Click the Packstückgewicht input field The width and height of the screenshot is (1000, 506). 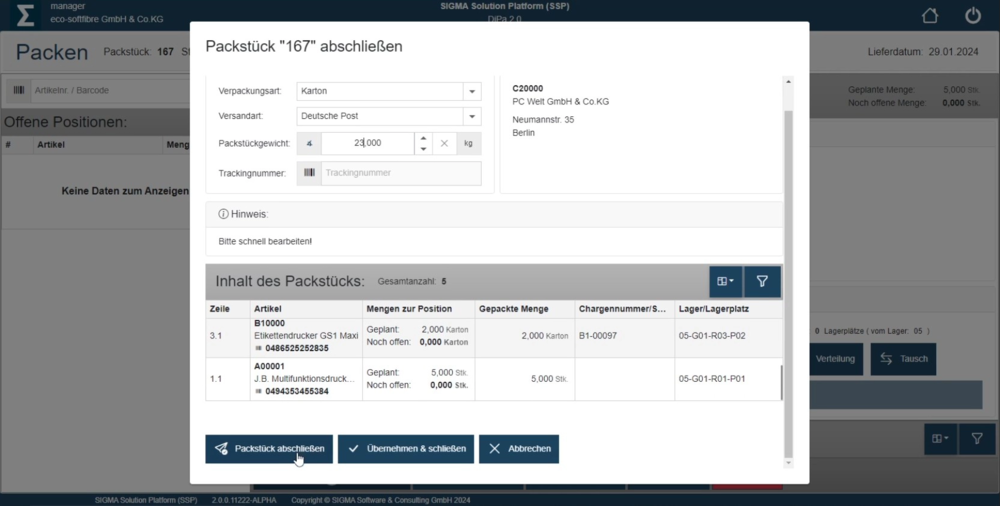click(x=366, y=144)
